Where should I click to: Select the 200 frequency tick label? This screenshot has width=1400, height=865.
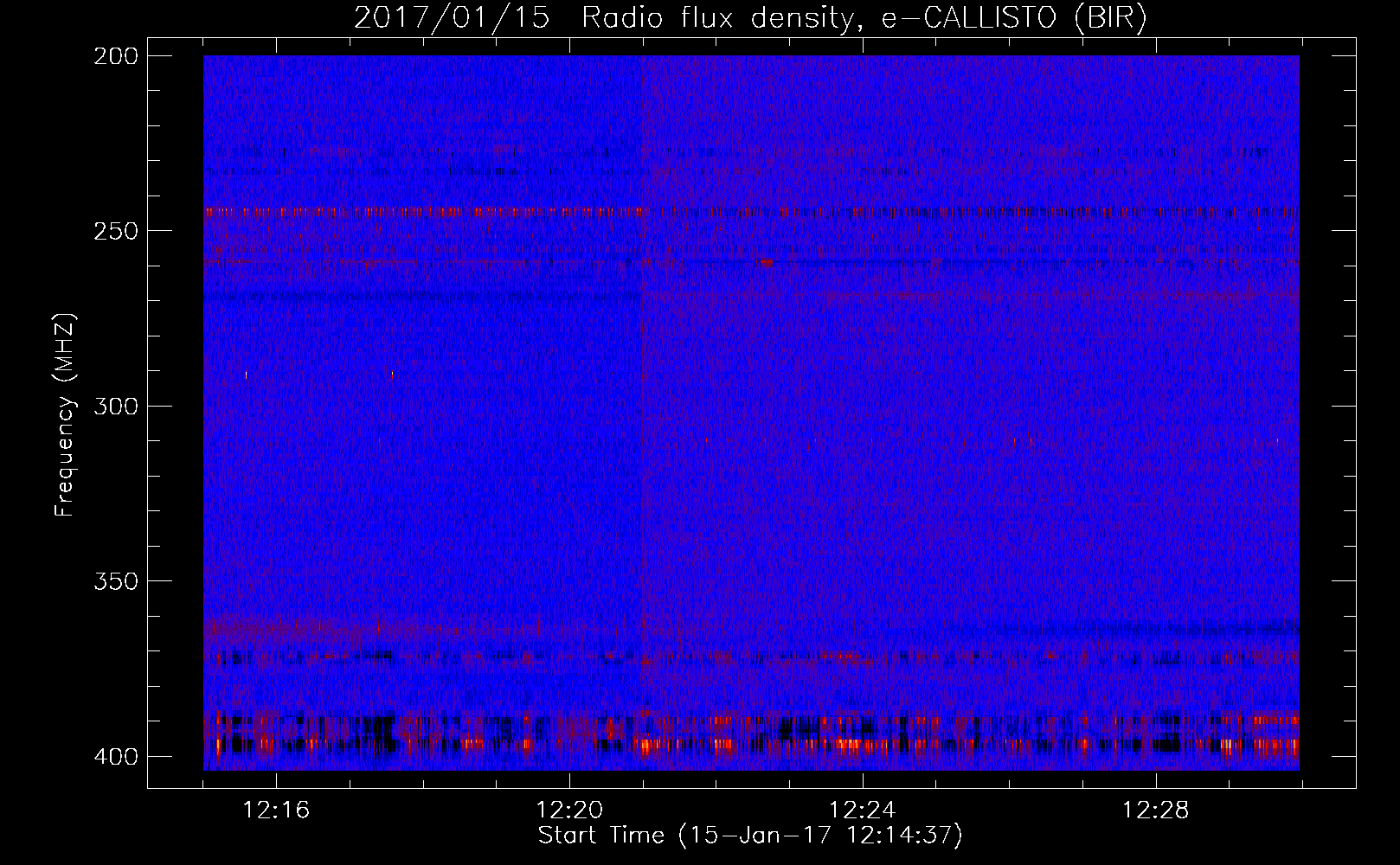point(116,56)
